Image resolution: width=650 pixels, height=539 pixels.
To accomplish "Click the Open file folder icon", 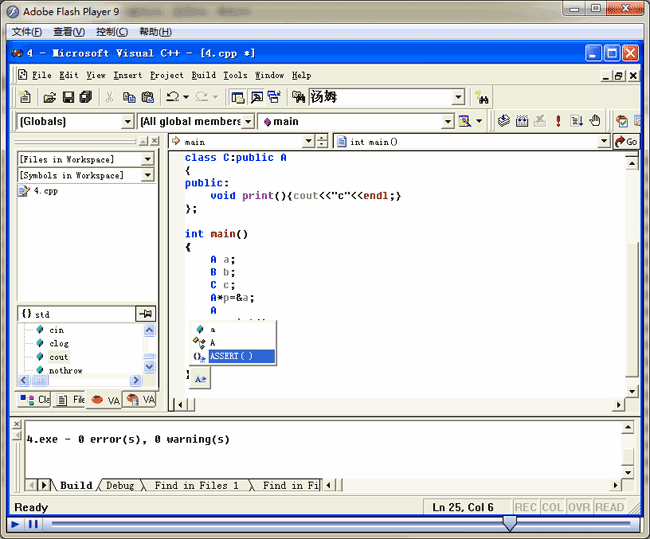I will pyautogui.click(x=49, y=97).
